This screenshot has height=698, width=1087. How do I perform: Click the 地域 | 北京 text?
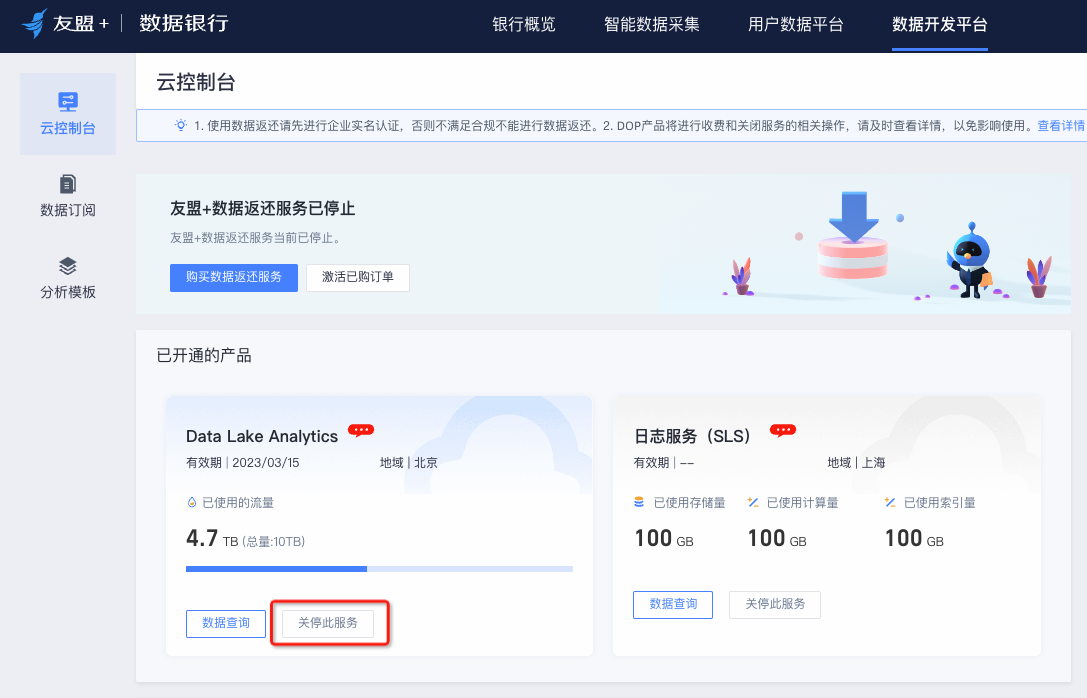pyautogui.click(x=408, y=462)
